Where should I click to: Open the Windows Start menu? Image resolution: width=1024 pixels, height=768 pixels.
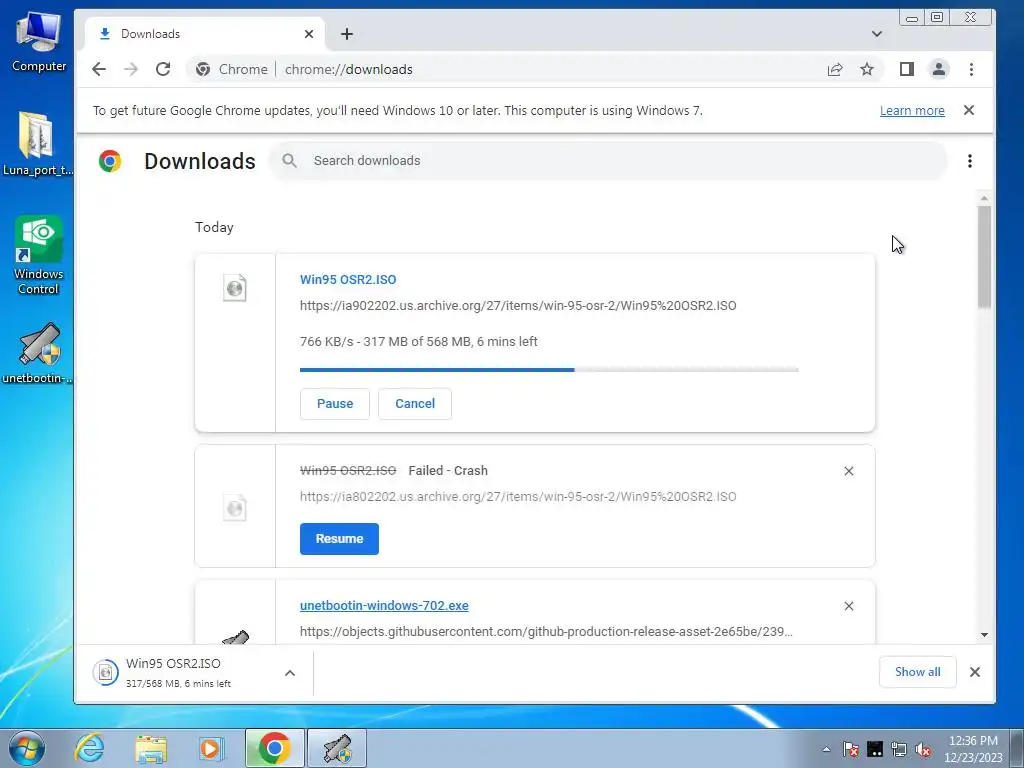point(27,748)
